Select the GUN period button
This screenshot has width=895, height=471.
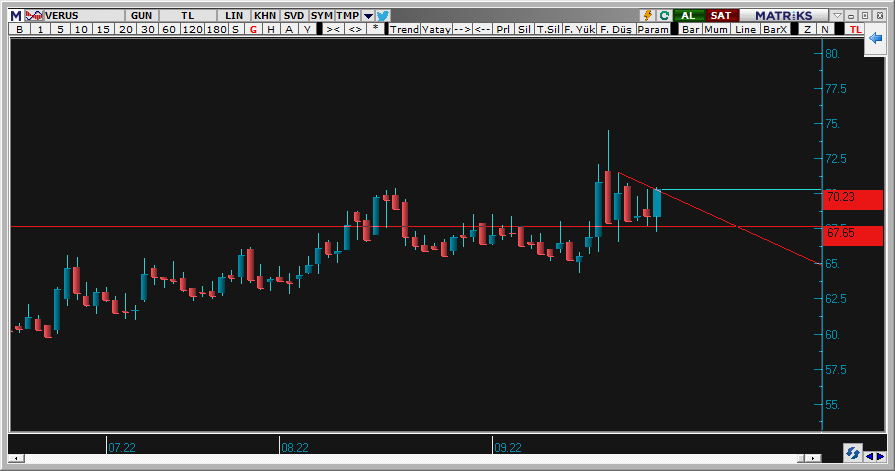142,15
